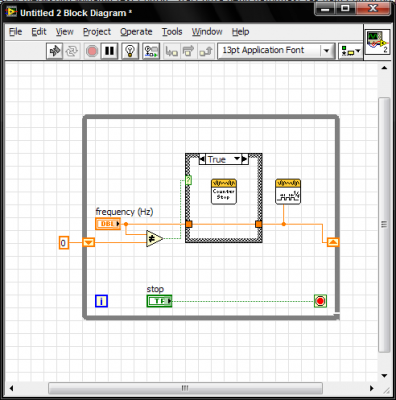Click the Step Into button
The height and width of the screenshot is (400, 396).
point(171,51)
